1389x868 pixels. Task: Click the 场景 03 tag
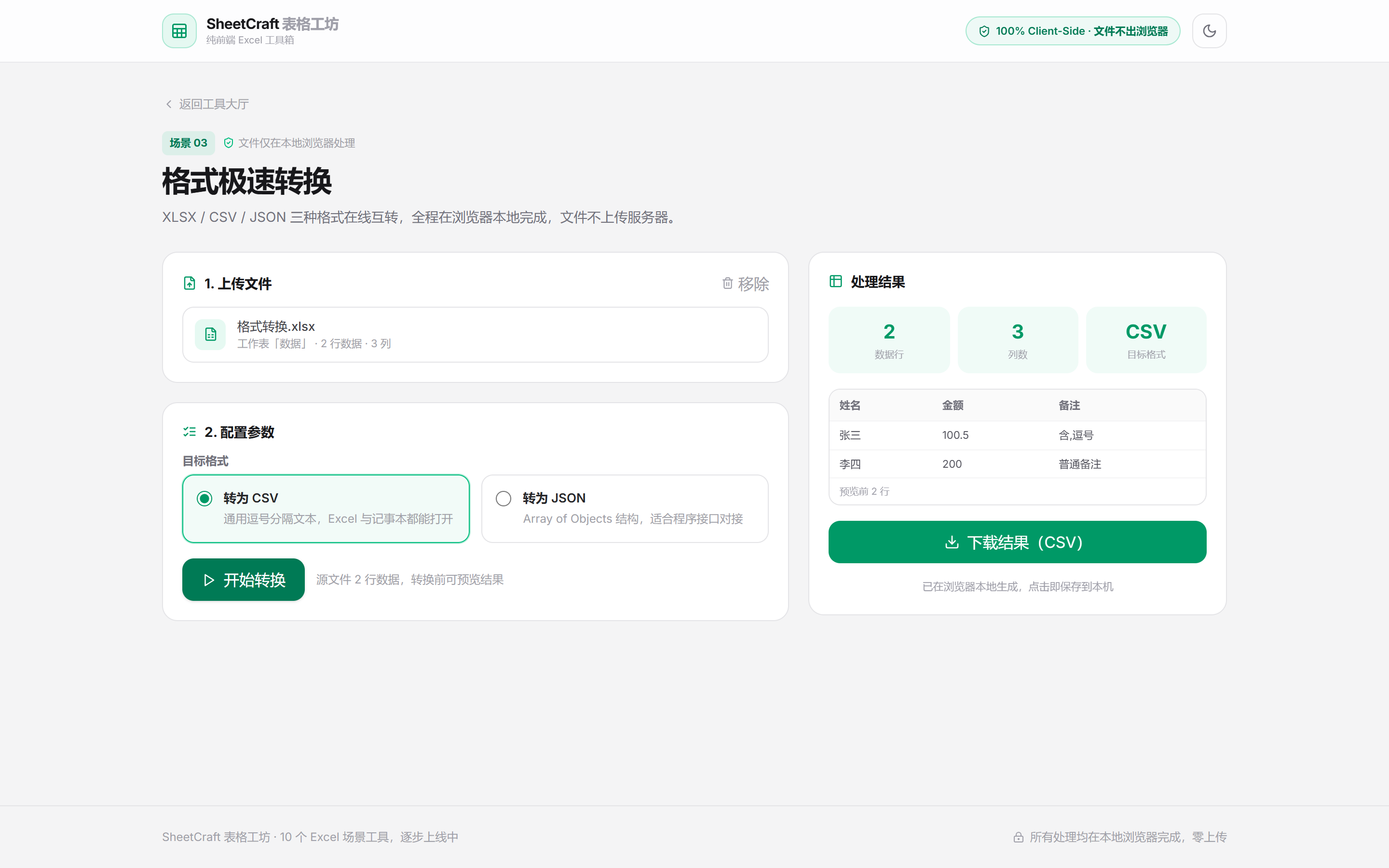point(188,143)
